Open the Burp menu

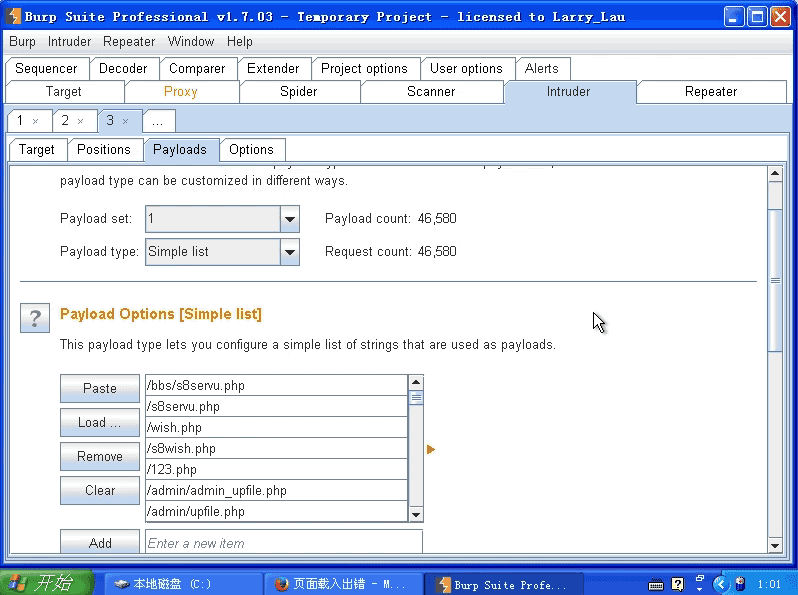tap(22, 42)
